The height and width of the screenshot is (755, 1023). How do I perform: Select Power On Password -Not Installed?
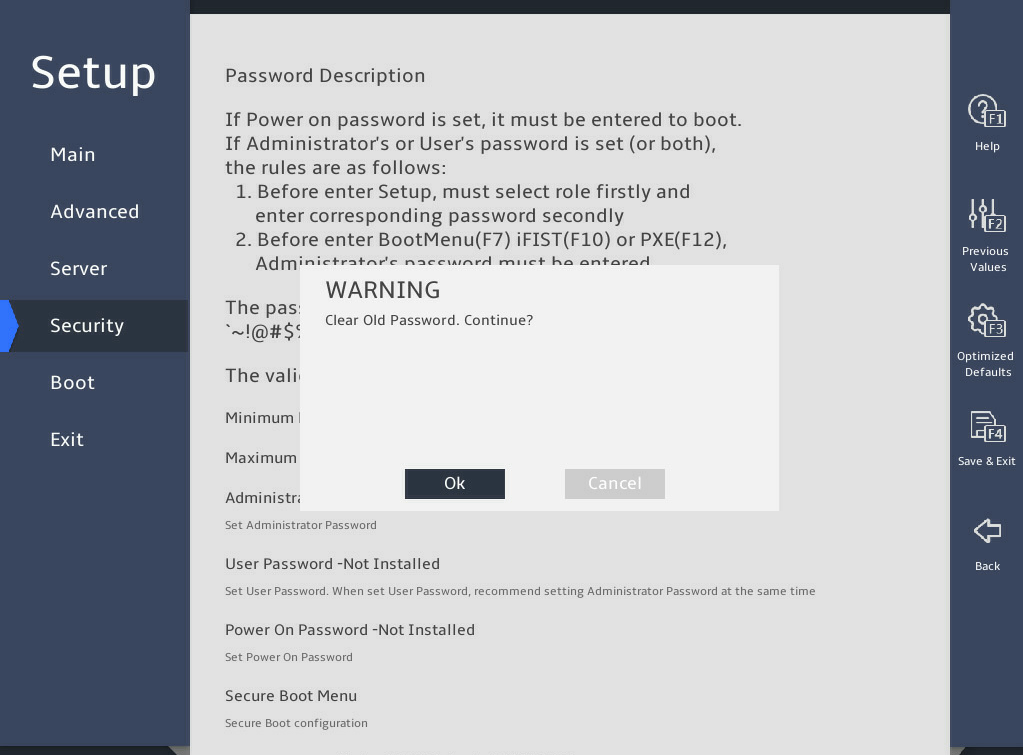350,630
